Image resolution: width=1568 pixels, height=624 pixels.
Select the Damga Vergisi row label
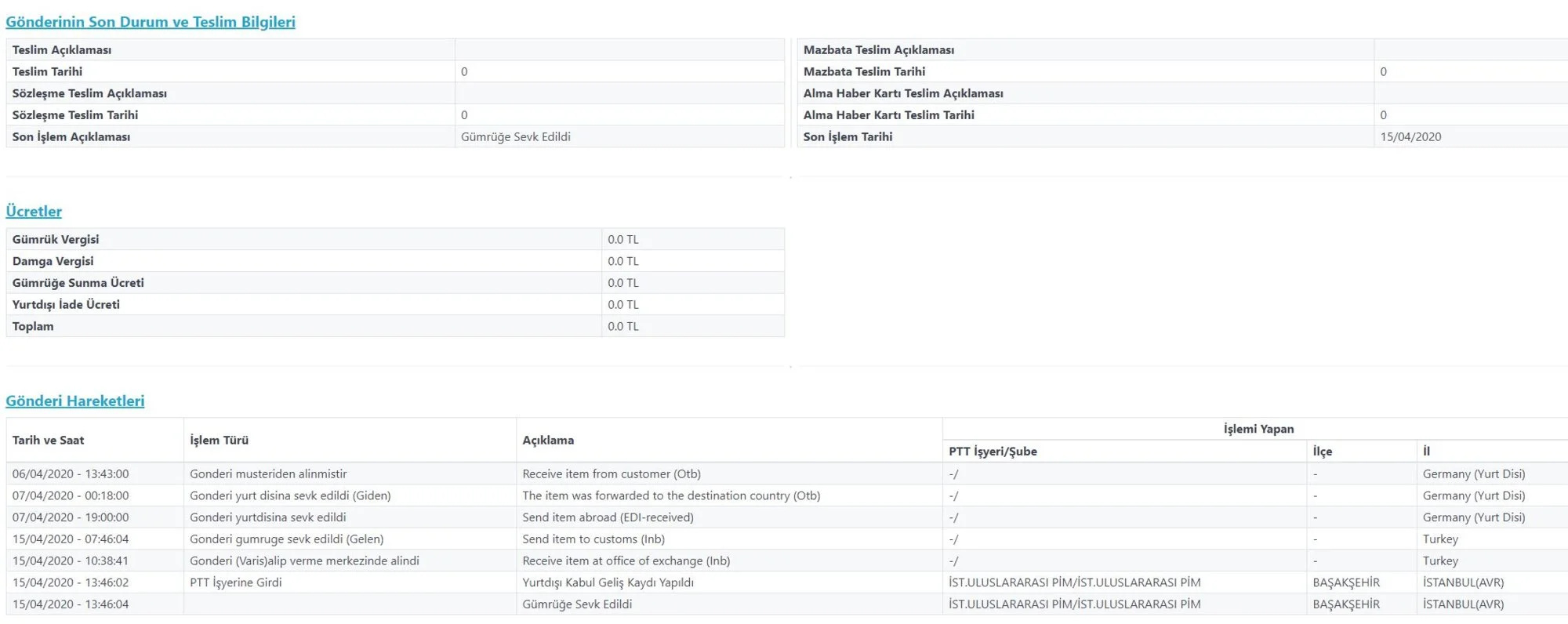point(53,262)
